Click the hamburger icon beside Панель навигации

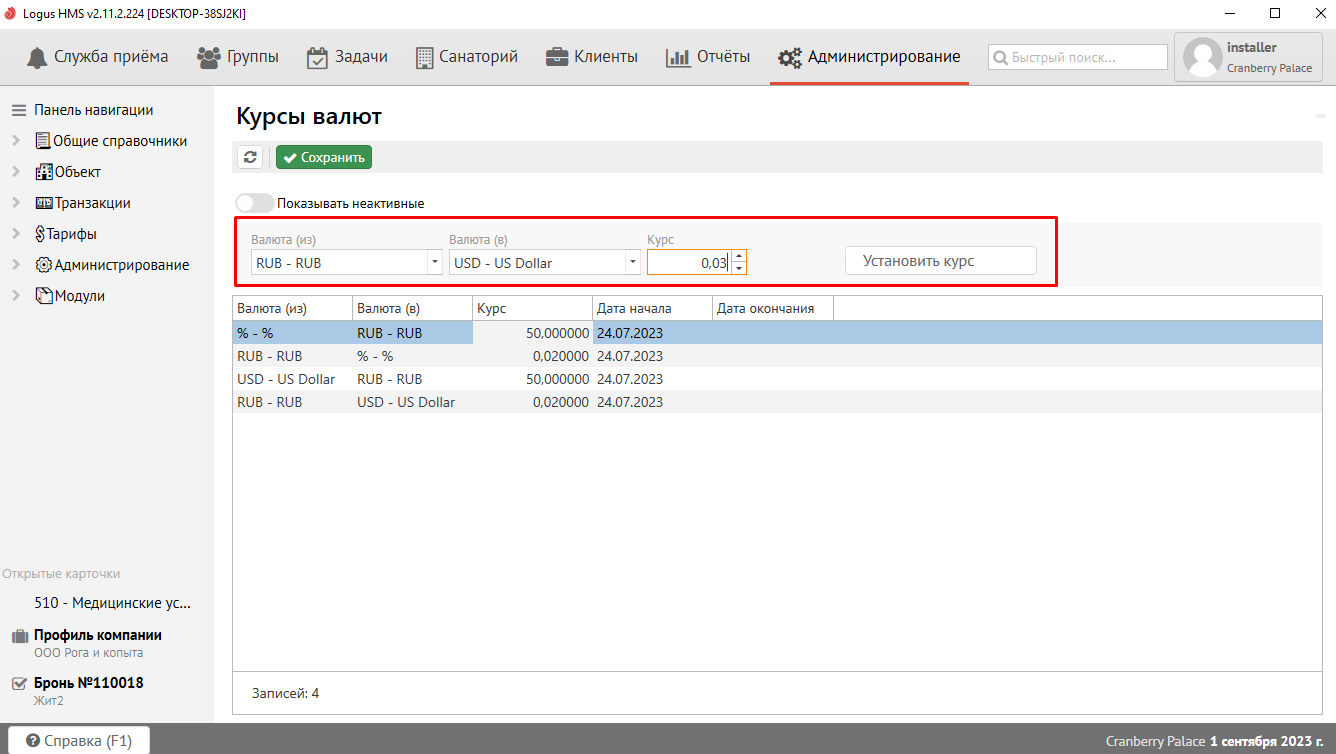click(18, 110)
